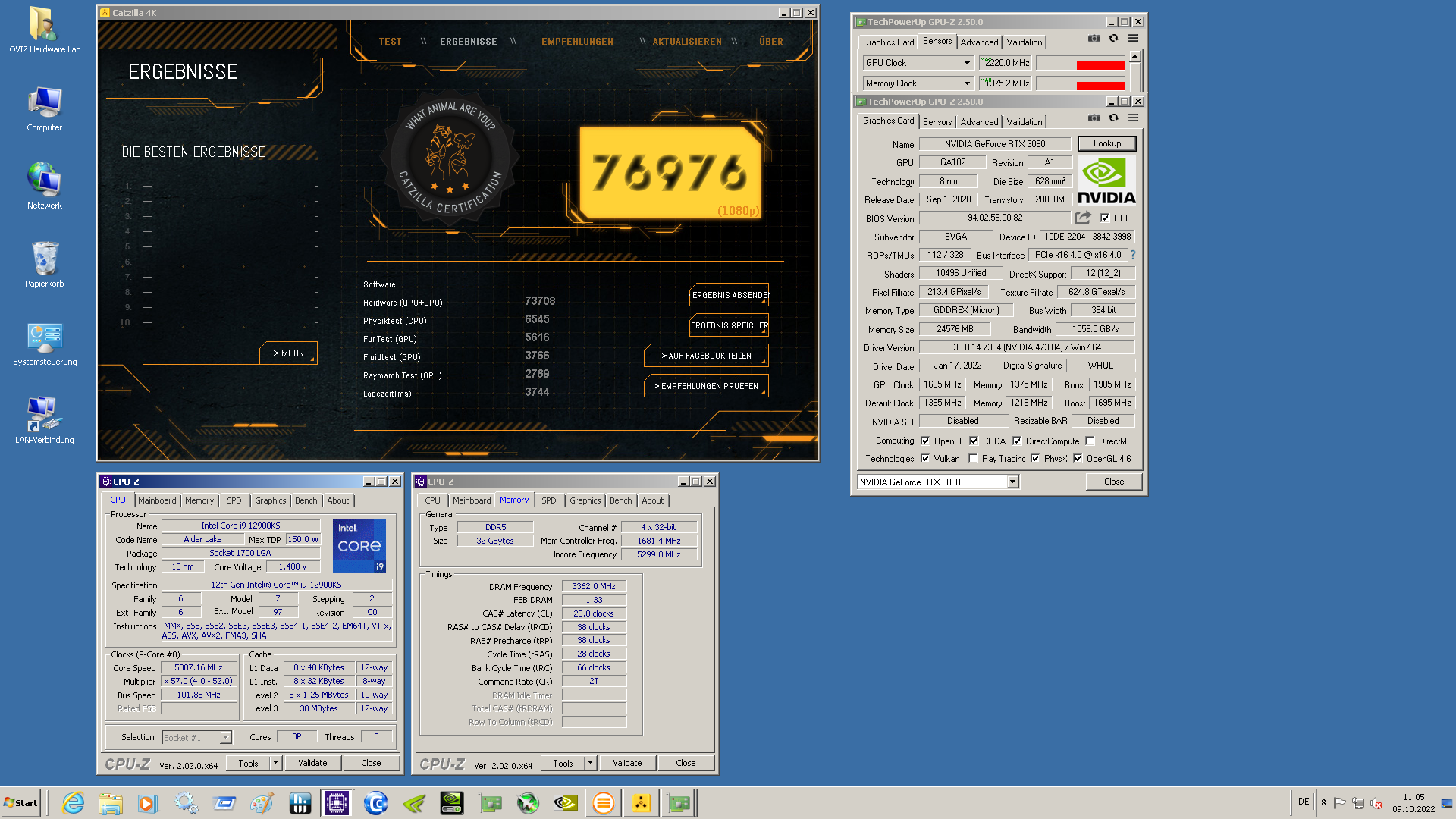Click the MEHR button in Catzilla
This screenshot has width=1456, height=819.
(288, 353)
